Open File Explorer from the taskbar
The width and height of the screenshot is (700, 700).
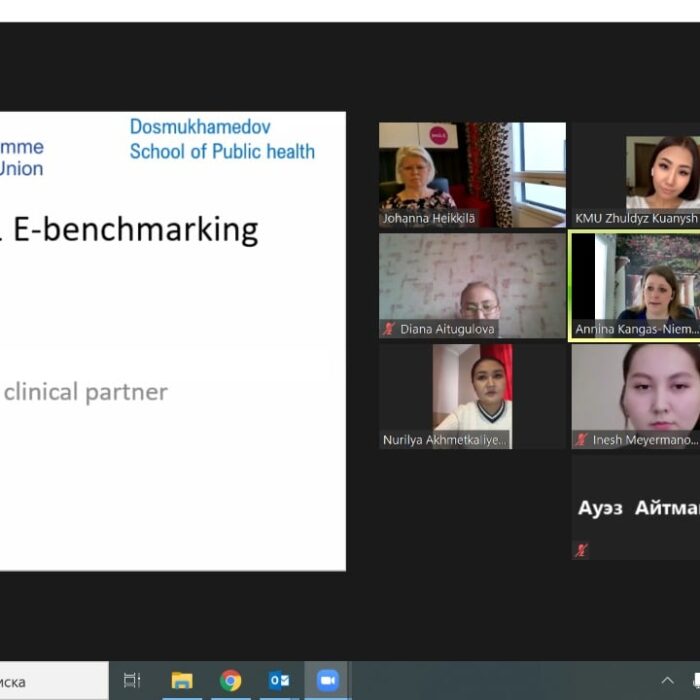(182, 681)
